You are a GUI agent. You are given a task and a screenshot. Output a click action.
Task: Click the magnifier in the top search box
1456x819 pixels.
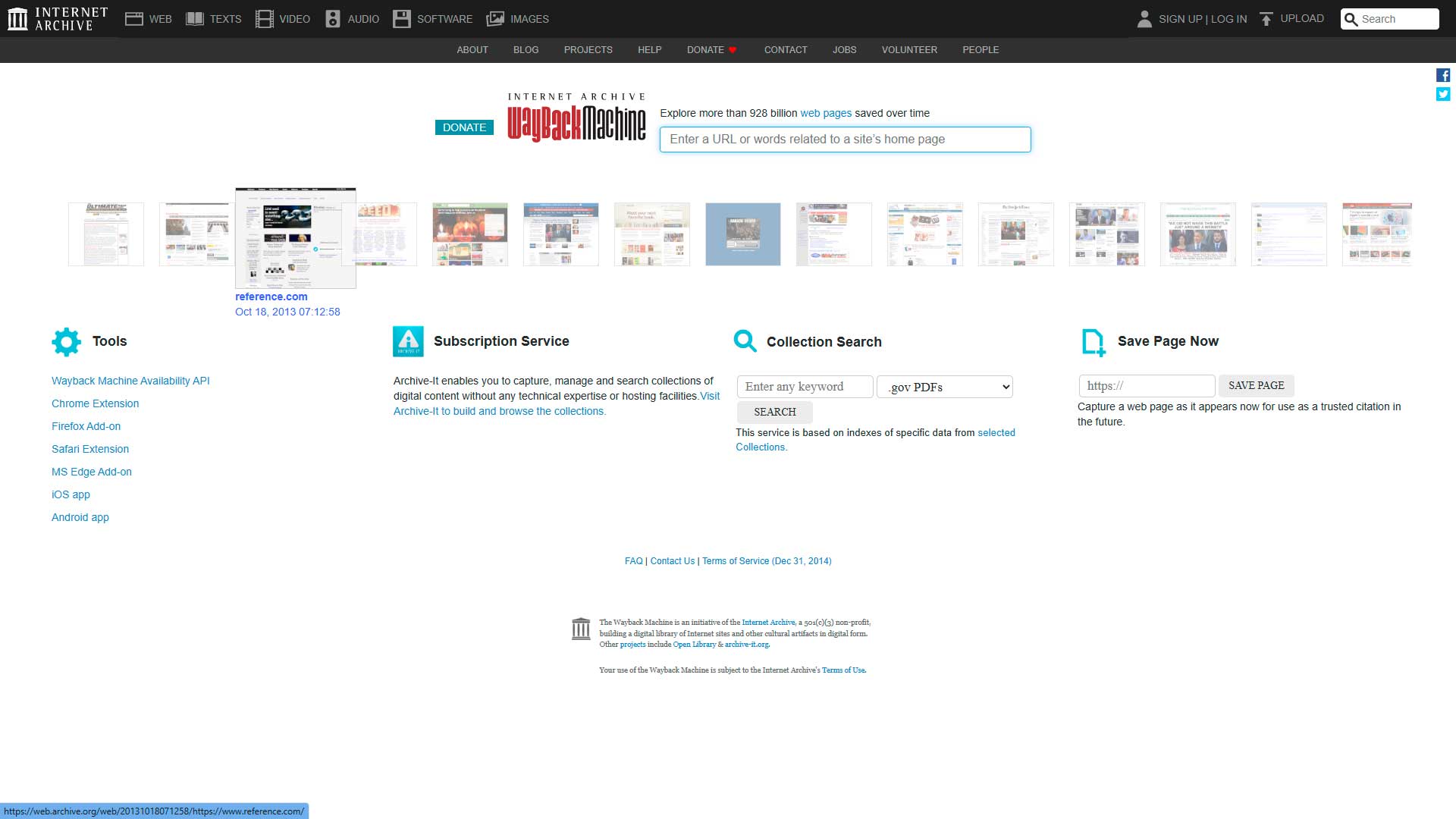click(x=1351, y=19)
